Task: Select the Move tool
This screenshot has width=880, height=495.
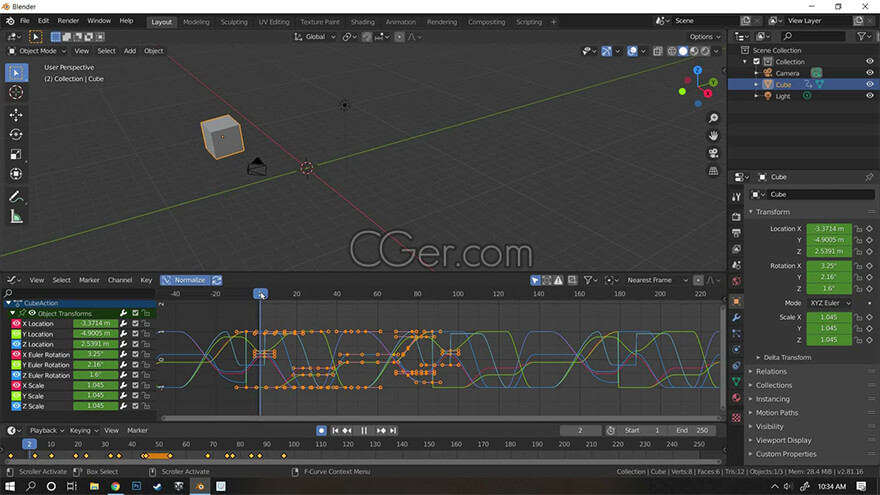Action: pyautogui.click(x=16, y=115)
